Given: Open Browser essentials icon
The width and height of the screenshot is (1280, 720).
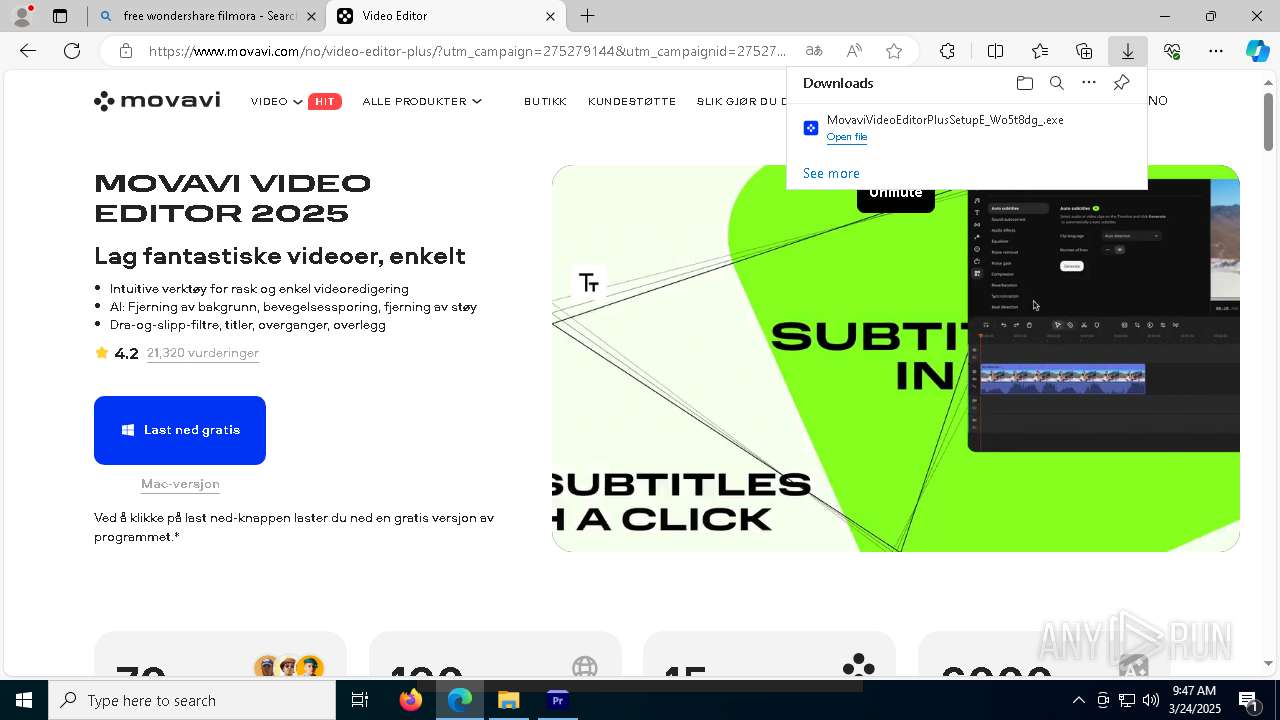Looking at the screenshot, I should tap(1172, 51).
